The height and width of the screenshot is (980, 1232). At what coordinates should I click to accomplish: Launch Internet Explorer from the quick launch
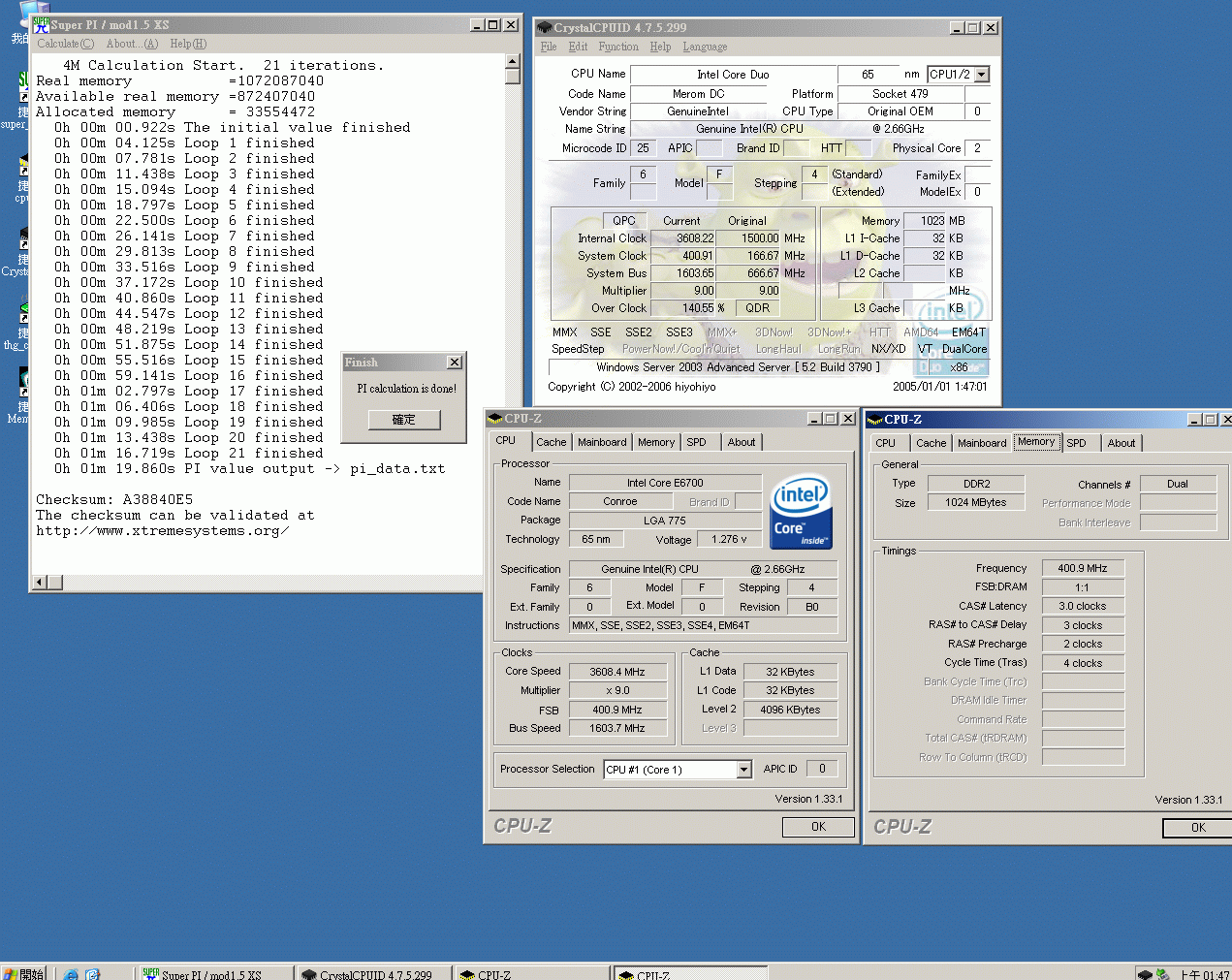click(x=71, y=974)
